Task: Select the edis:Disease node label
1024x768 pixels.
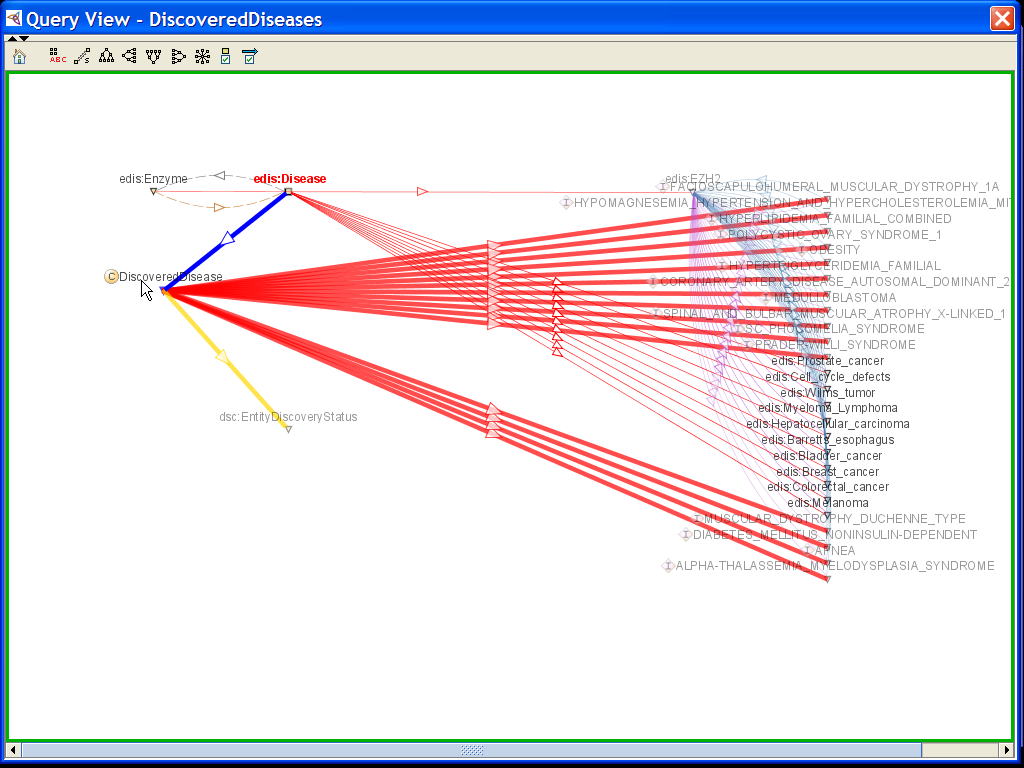Action: (289, 179)
